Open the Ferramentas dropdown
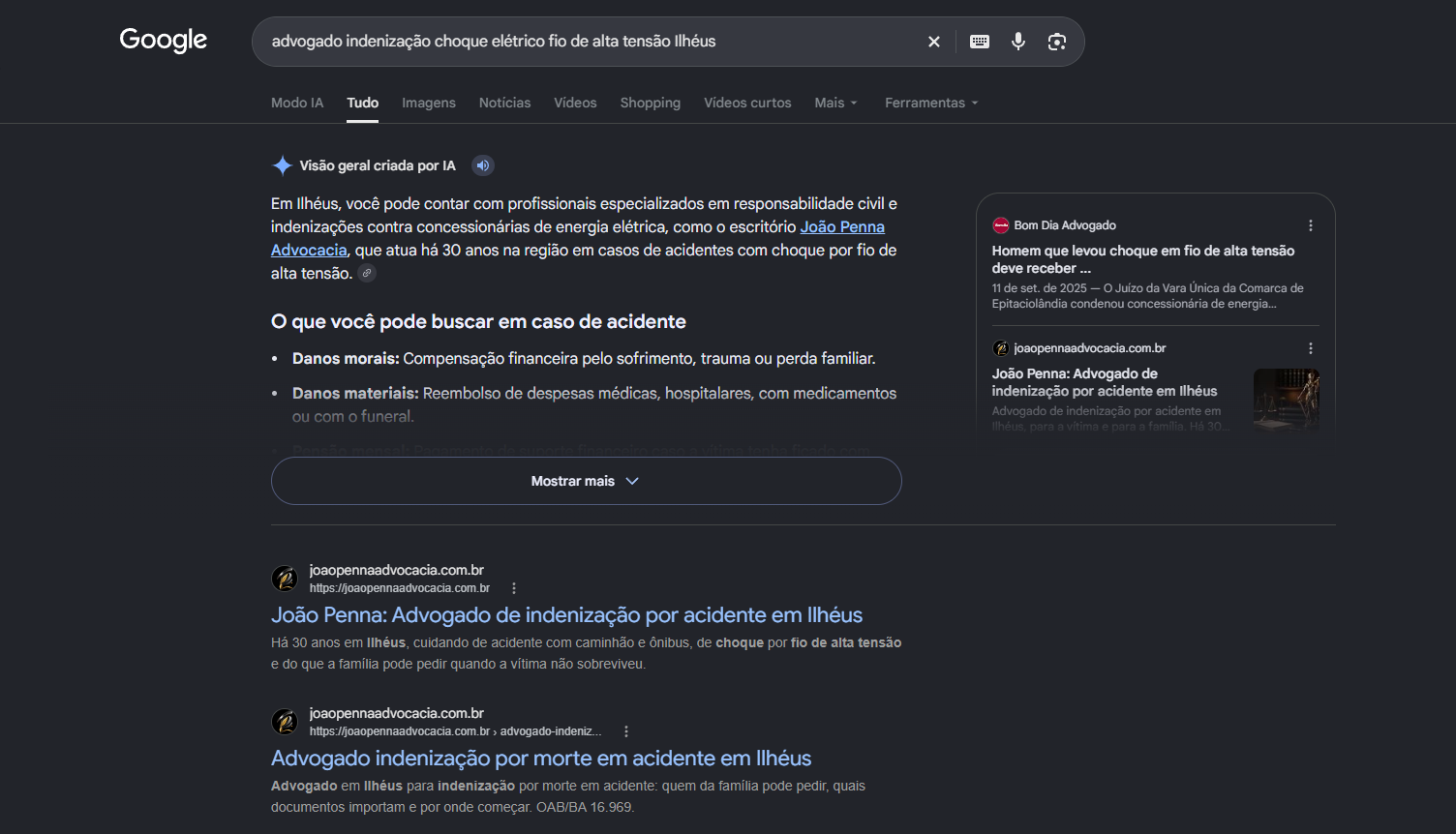Image resolution: width=1456 pixels, height=834 pixels. click(931, 103)
